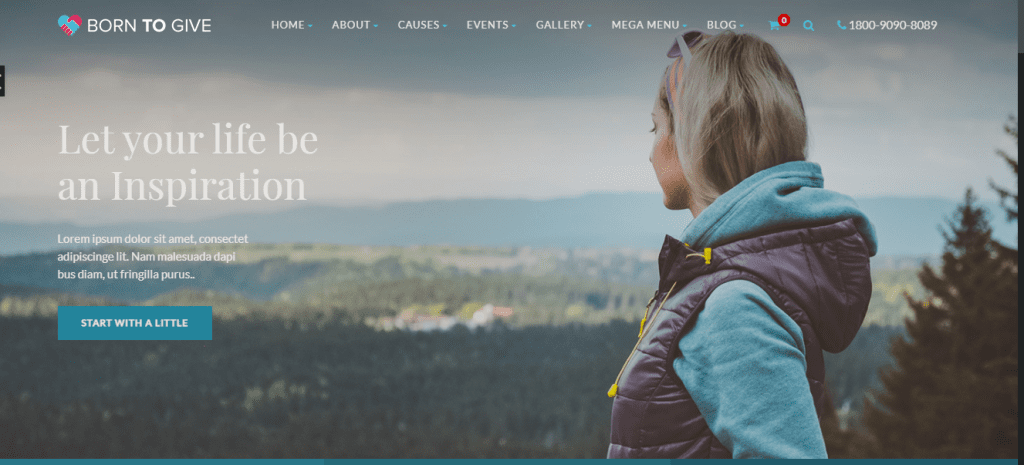The width and height of the screenshot is (1024, 465).
Task: Open the Gallery menu item
Action: (x=560, y=25)
